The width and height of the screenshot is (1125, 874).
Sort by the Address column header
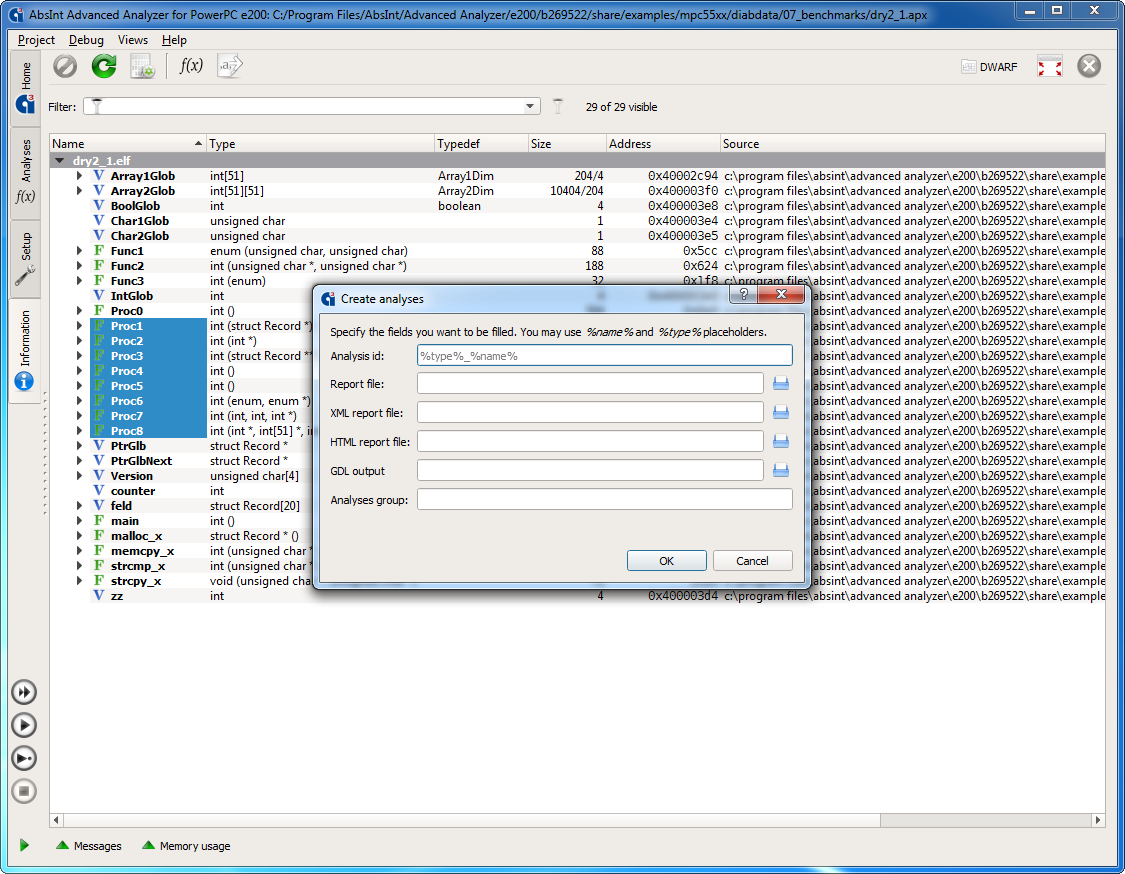(663, 144)
